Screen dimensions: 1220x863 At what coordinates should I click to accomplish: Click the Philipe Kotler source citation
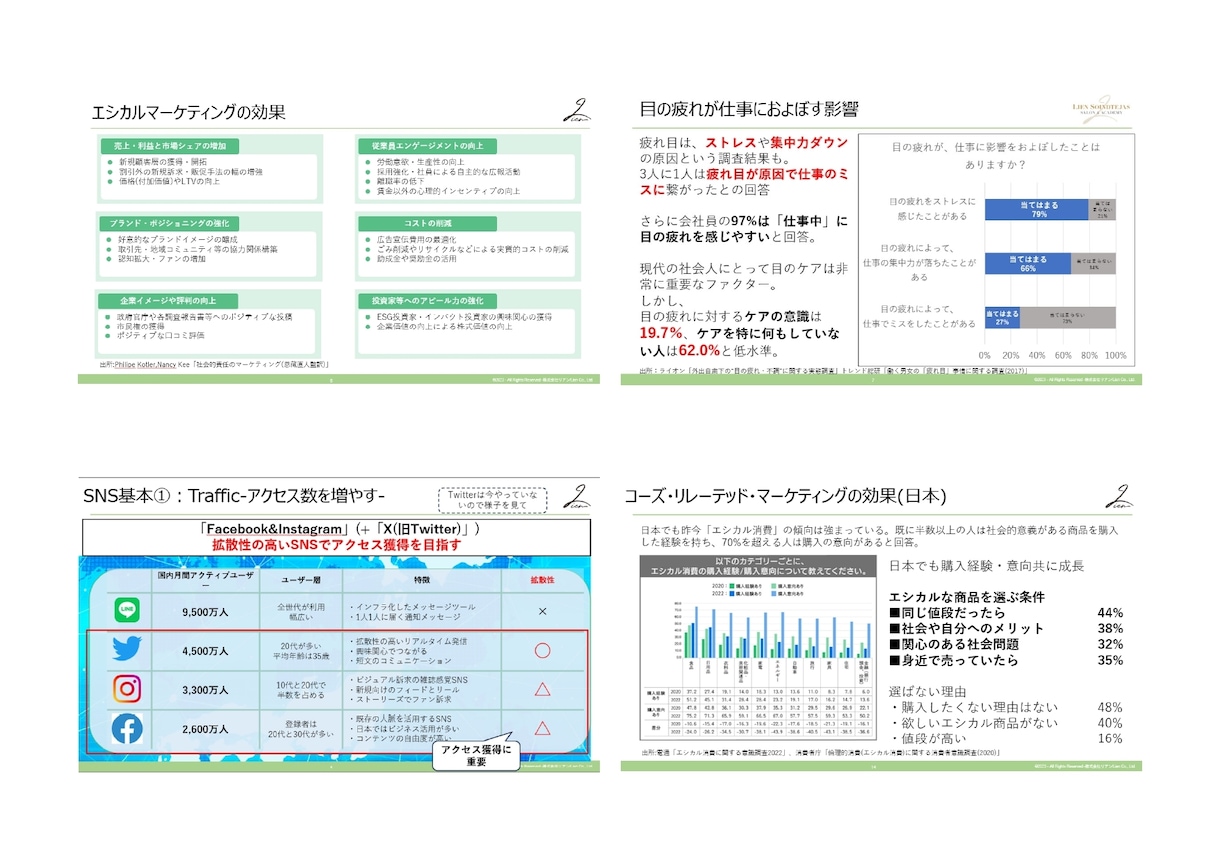pos(215,365)
